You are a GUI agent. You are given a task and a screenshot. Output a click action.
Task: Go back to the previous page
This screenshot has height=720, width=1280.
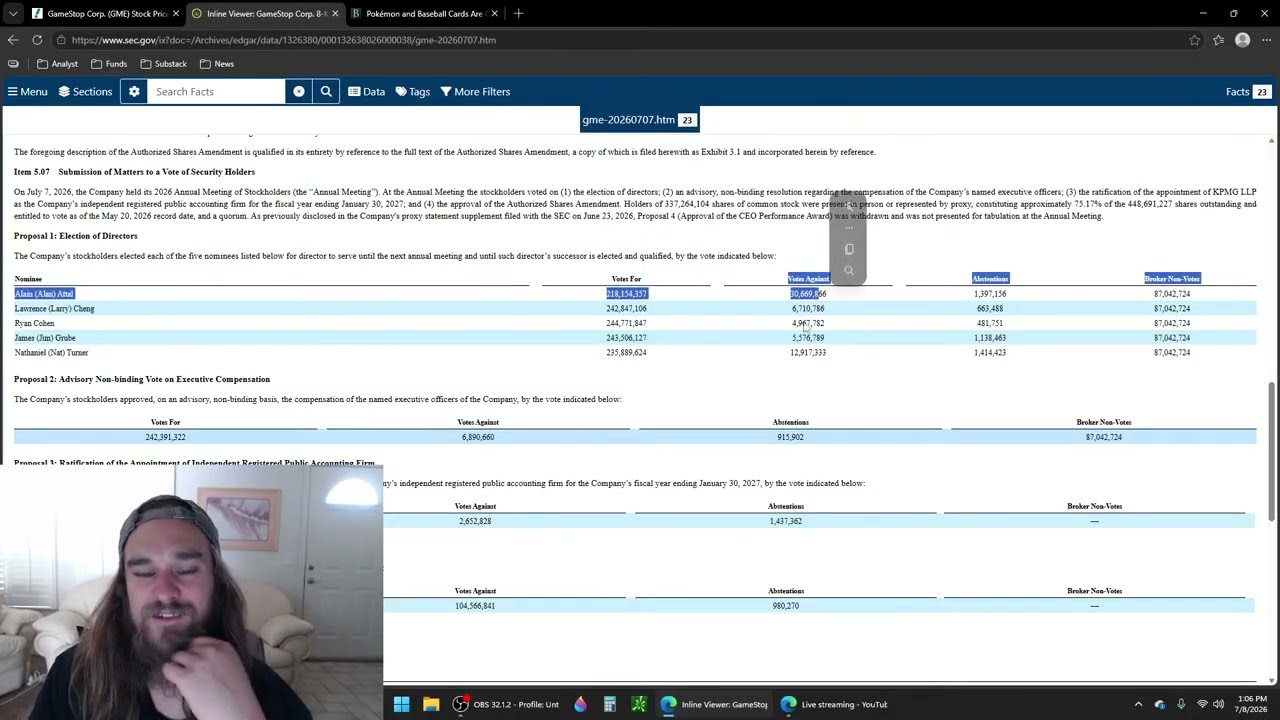click(x=13, y=40)
